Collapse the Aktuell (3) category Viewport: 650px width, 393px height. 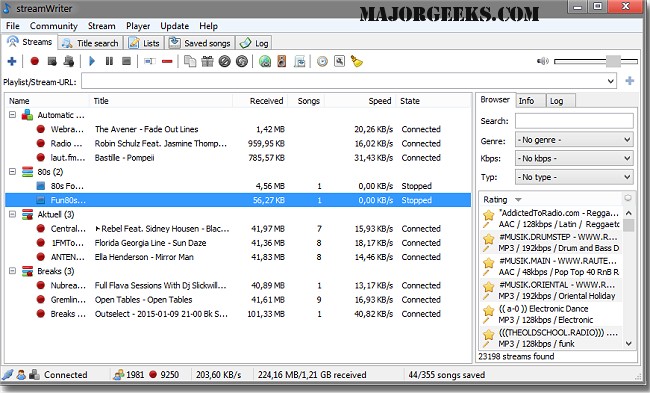(x=12, y=214)
